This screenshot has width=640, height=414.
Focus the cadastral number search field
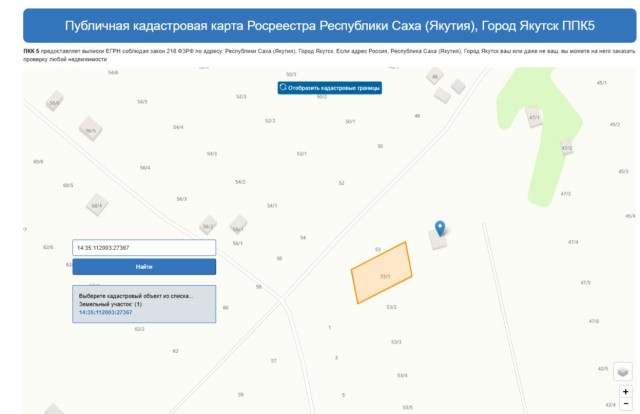click(x=144, y=248)
